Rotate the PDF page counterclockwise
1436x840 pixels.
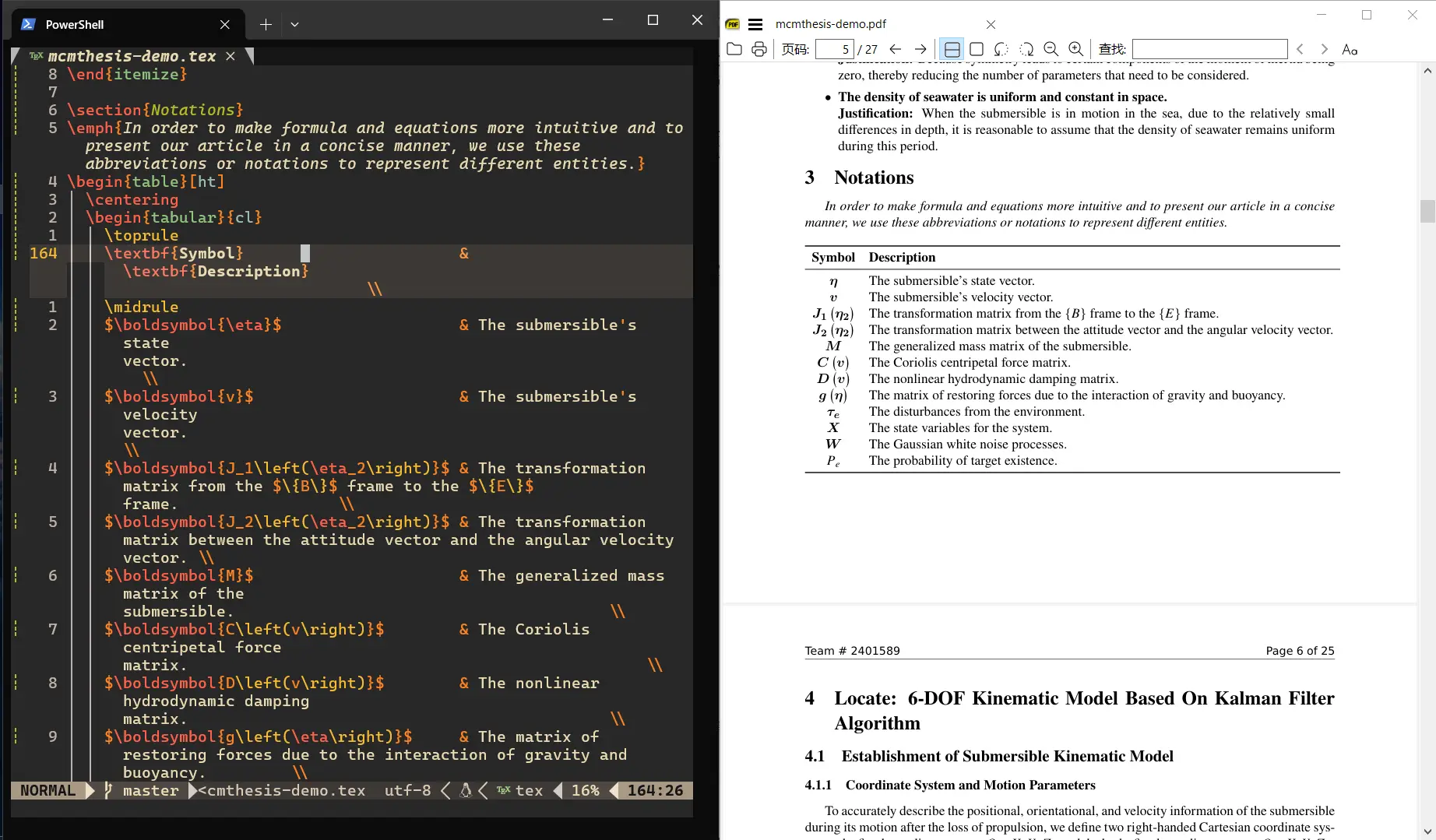1001,49
